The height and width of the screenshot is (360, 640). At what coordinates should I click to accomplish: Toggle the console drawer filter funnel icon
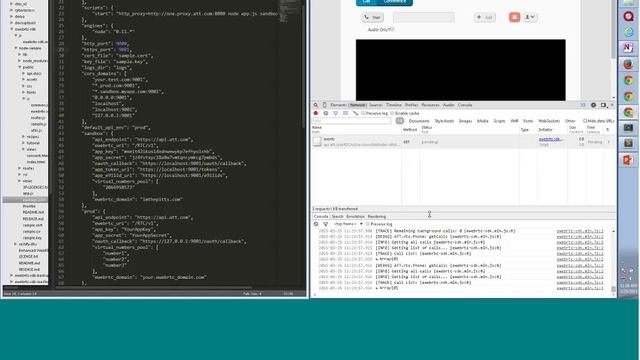point(325,224)
